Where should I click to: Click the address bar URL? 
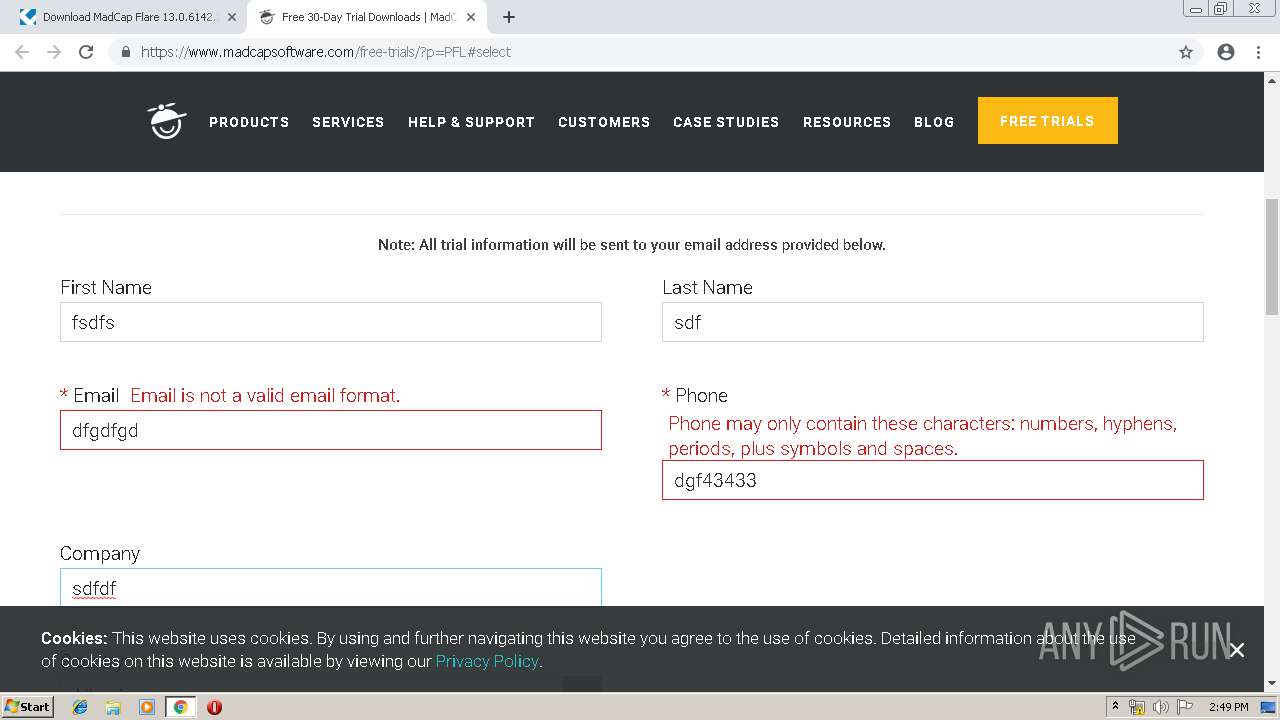pos(326,52)
